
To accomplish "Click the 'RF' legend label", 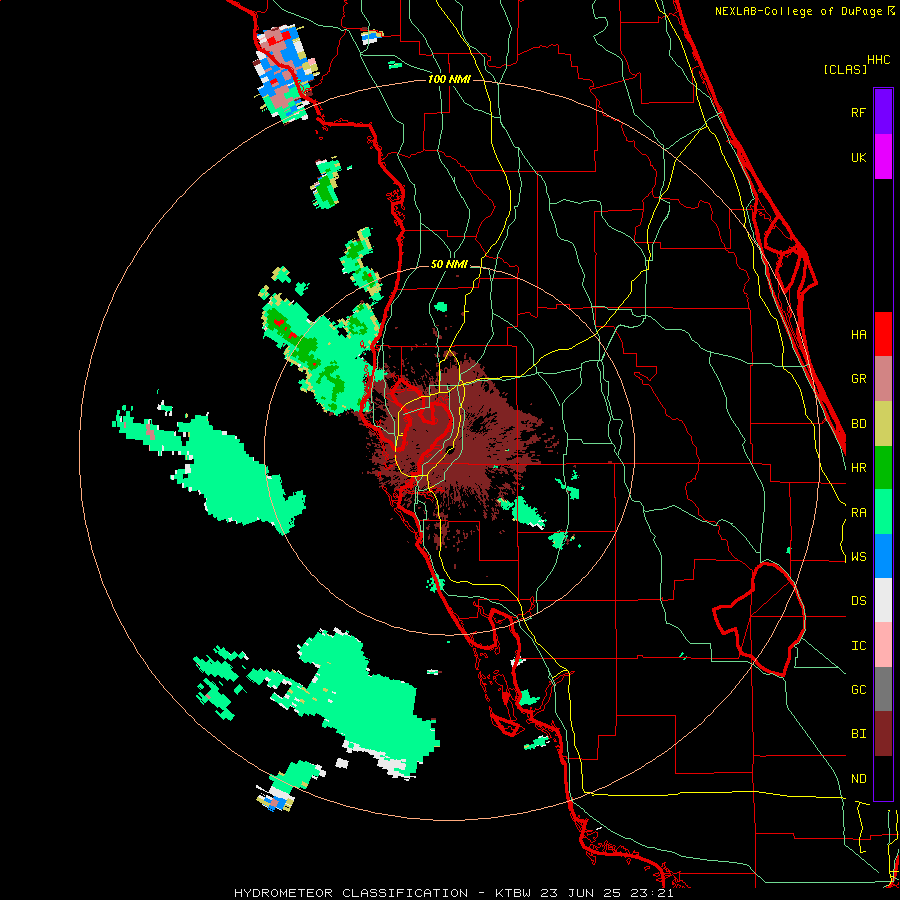I will [858, 112].
